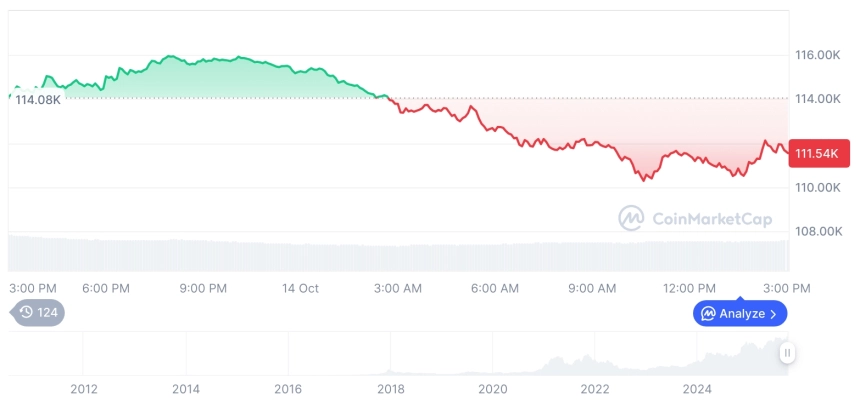Click the red 111.54K current price tag
Viewport: 860px width, 401px height.
(x=819, y=153)
